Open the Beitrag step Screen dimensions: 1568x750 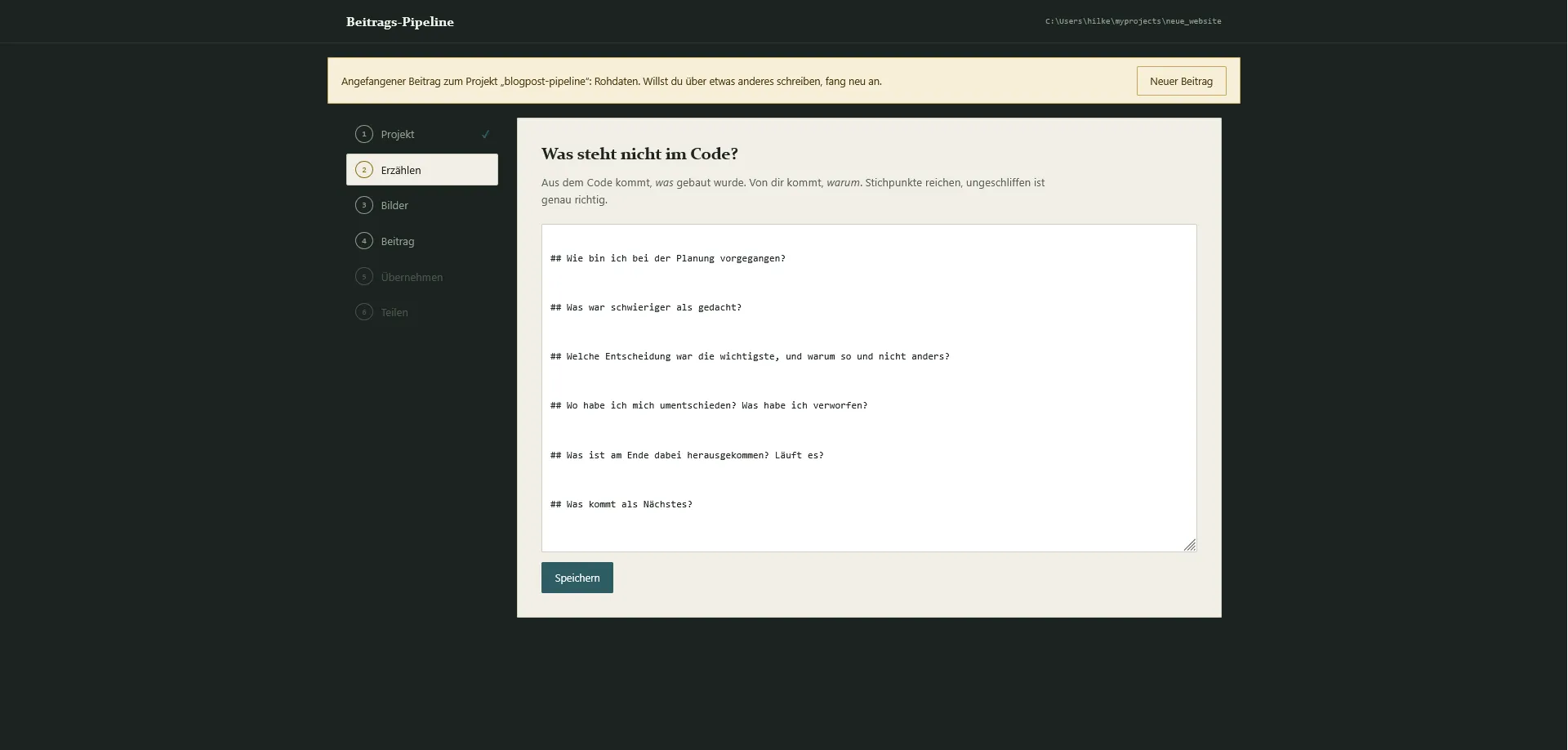point(422,241)
